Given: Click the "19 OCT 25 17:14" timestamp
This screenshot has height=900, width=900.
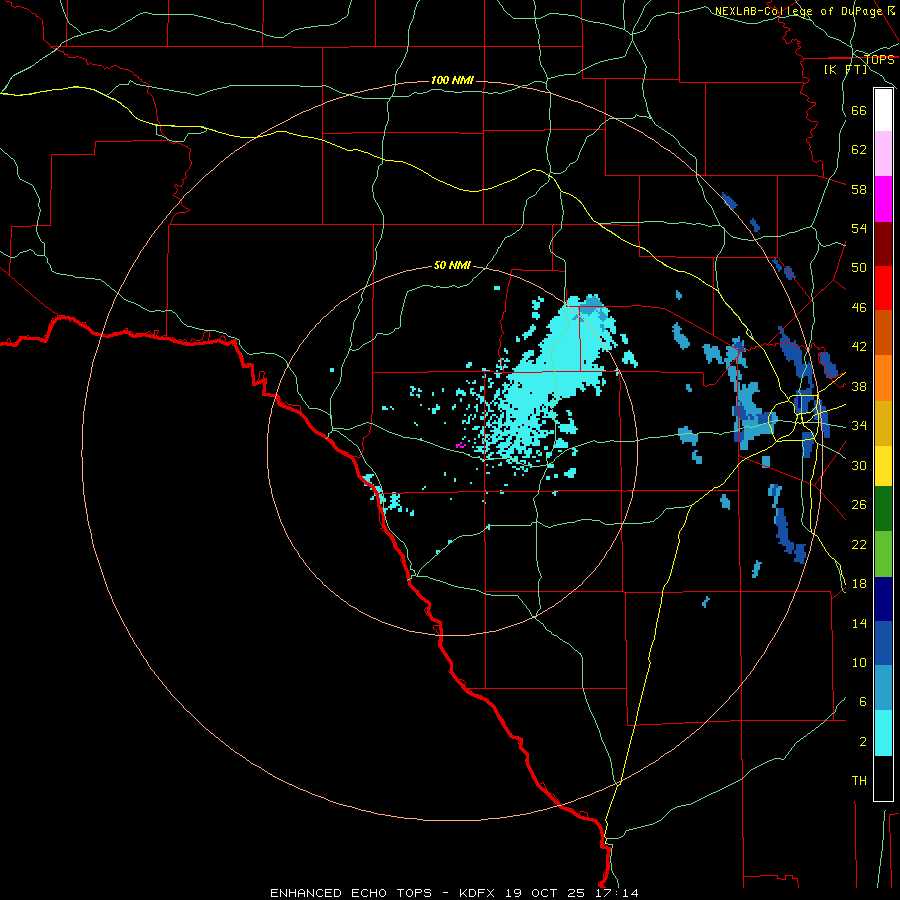Looking at the screenshot, I should point(572,893).
